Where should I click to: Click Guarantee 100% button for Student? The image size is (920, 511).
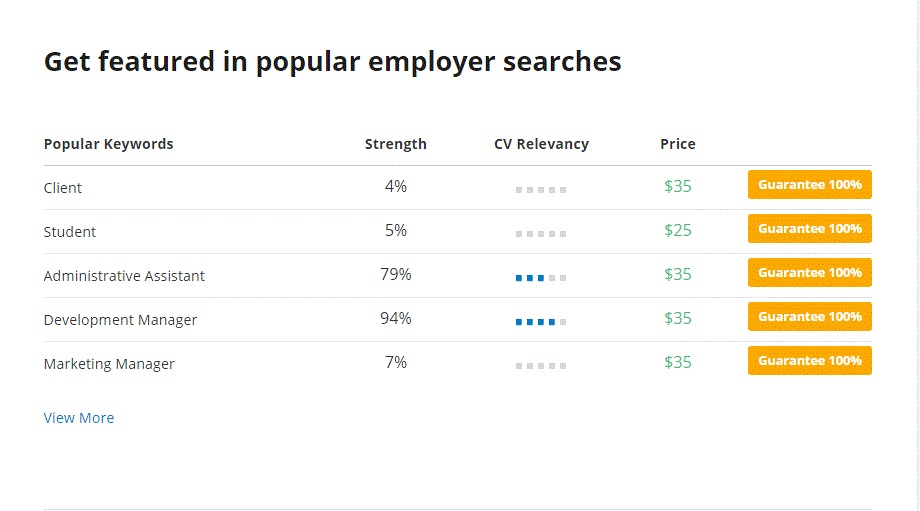pos(809,229)
